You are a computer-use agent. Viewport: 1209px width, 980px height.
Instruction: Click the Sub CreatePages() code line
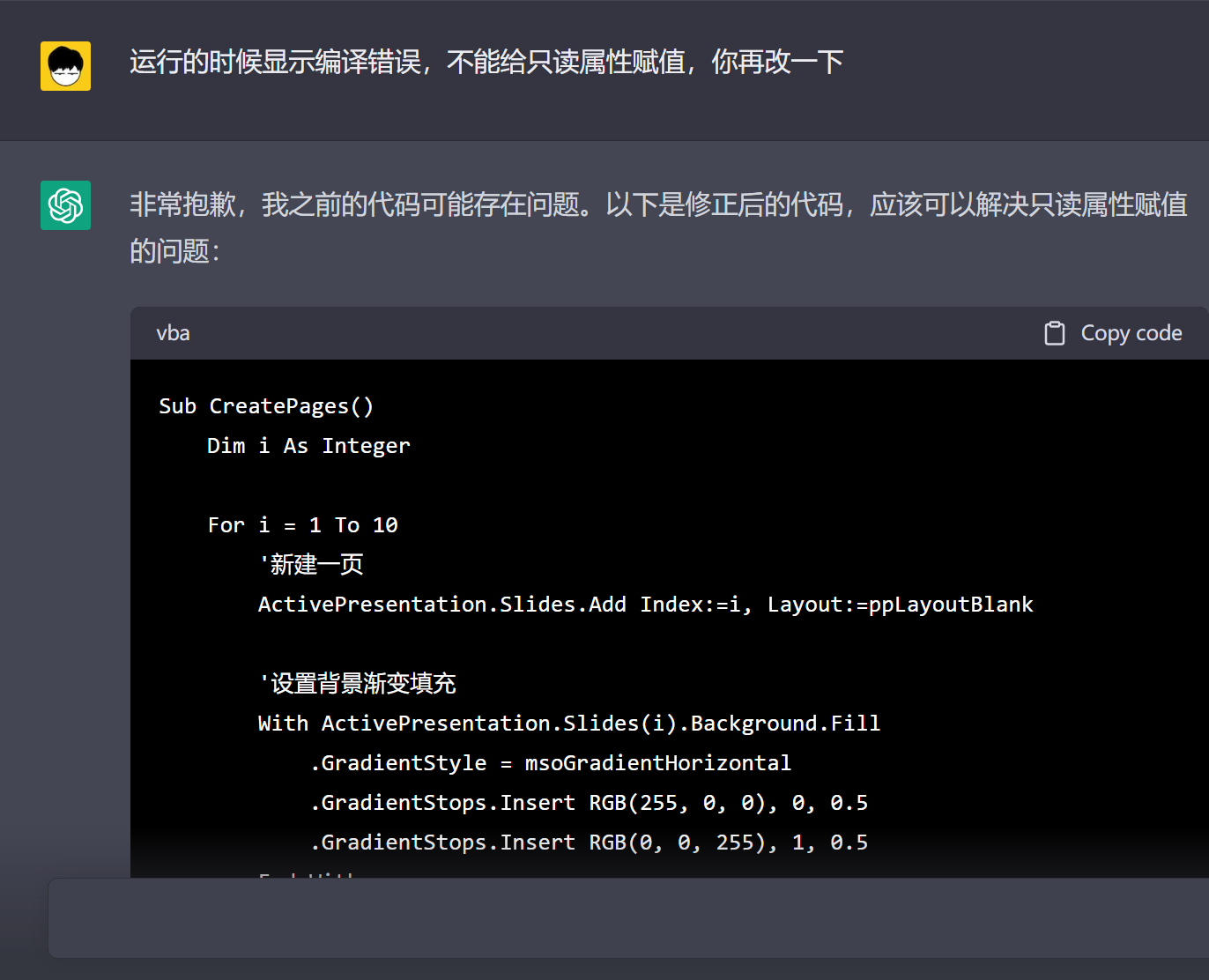click(266, 406)
